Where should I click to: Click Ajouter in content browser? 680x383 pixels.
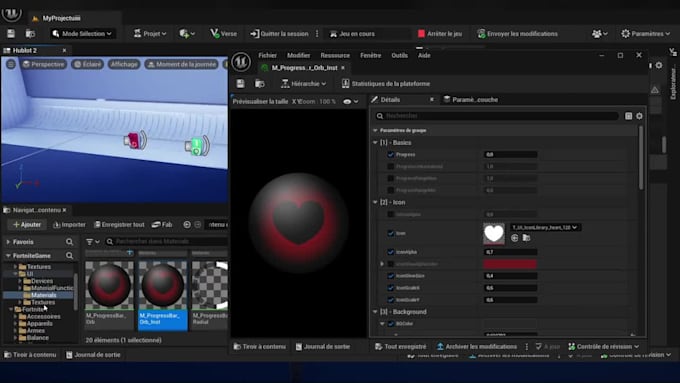[27, 224]
